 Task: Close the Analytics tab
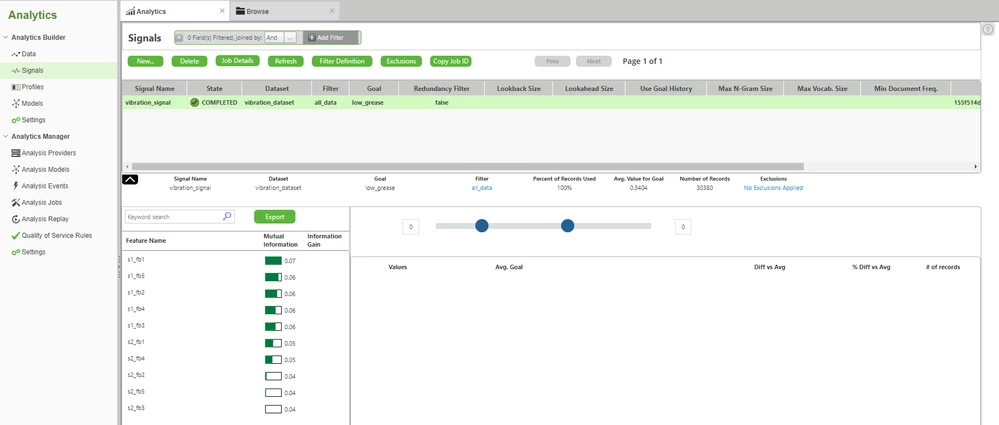tap(222, 11)
